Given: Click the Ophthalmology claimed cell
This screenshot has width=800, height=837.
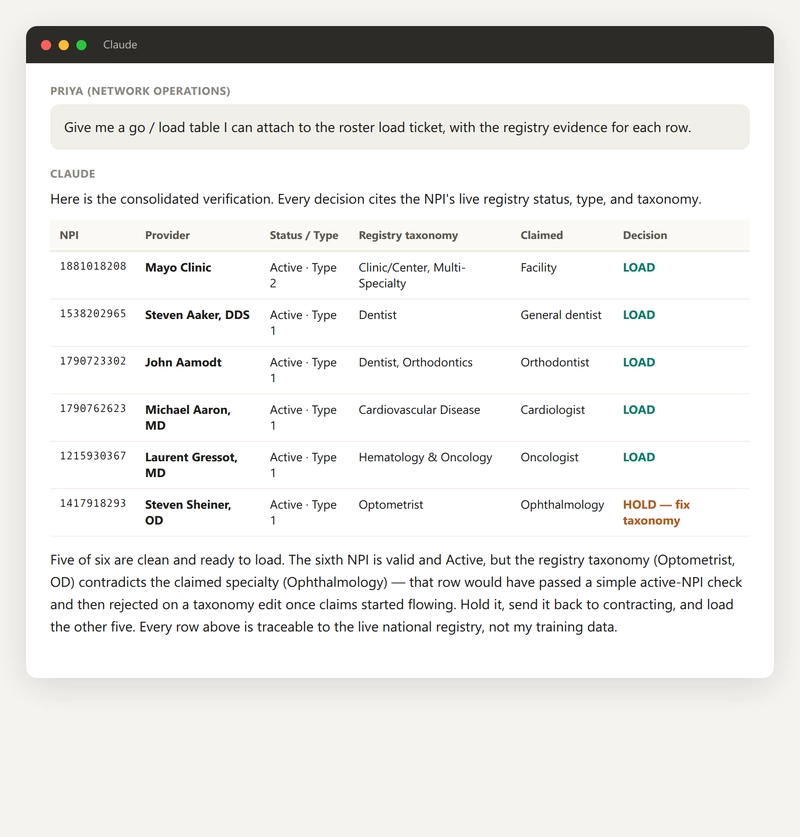Looking at the screenshot, I should tap(562, 505).
